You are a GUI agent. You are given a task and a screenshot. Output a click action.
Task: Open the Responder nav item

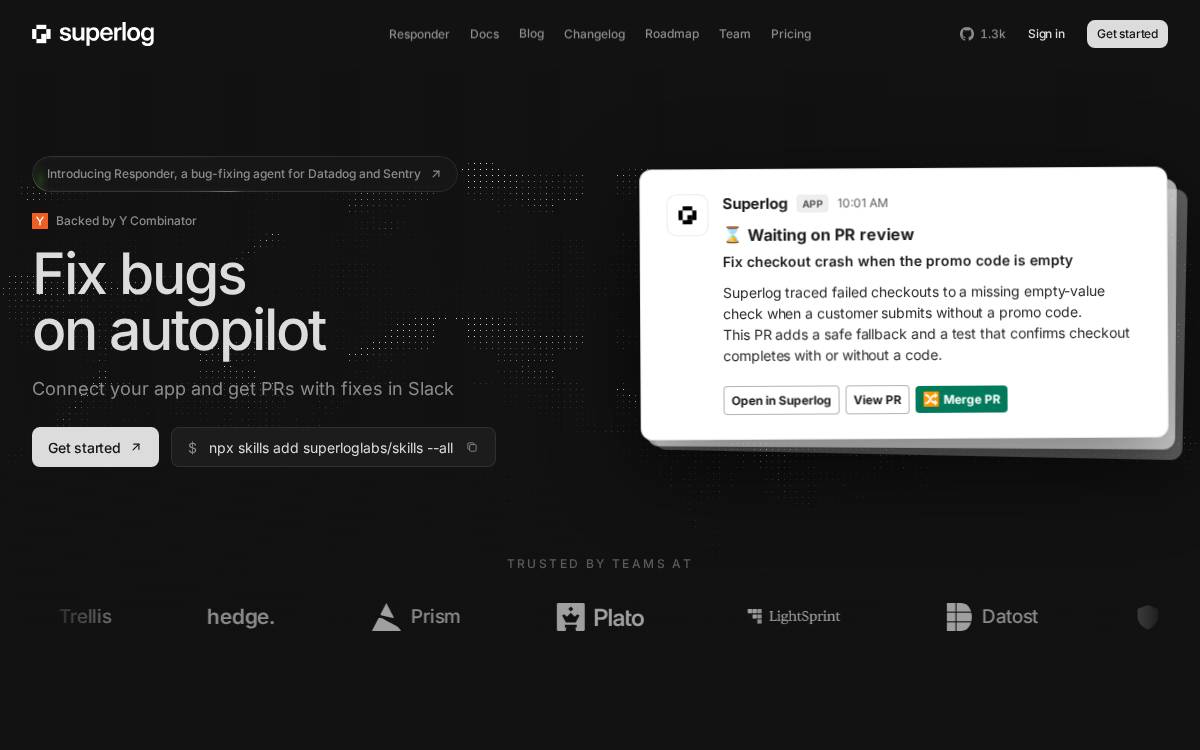[419, 34]
